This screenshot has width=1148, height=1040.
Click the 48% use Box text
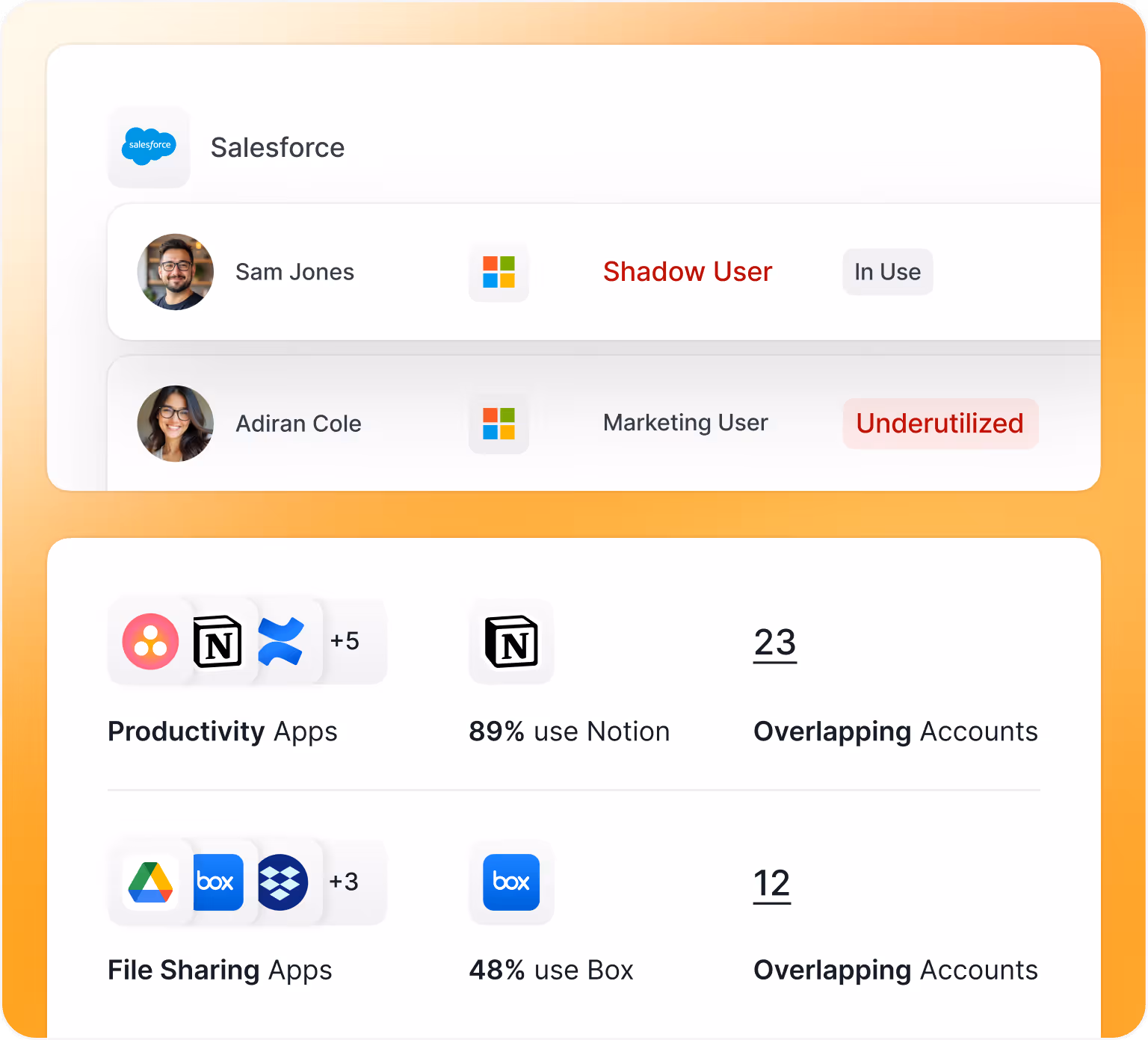coord(552,970)
